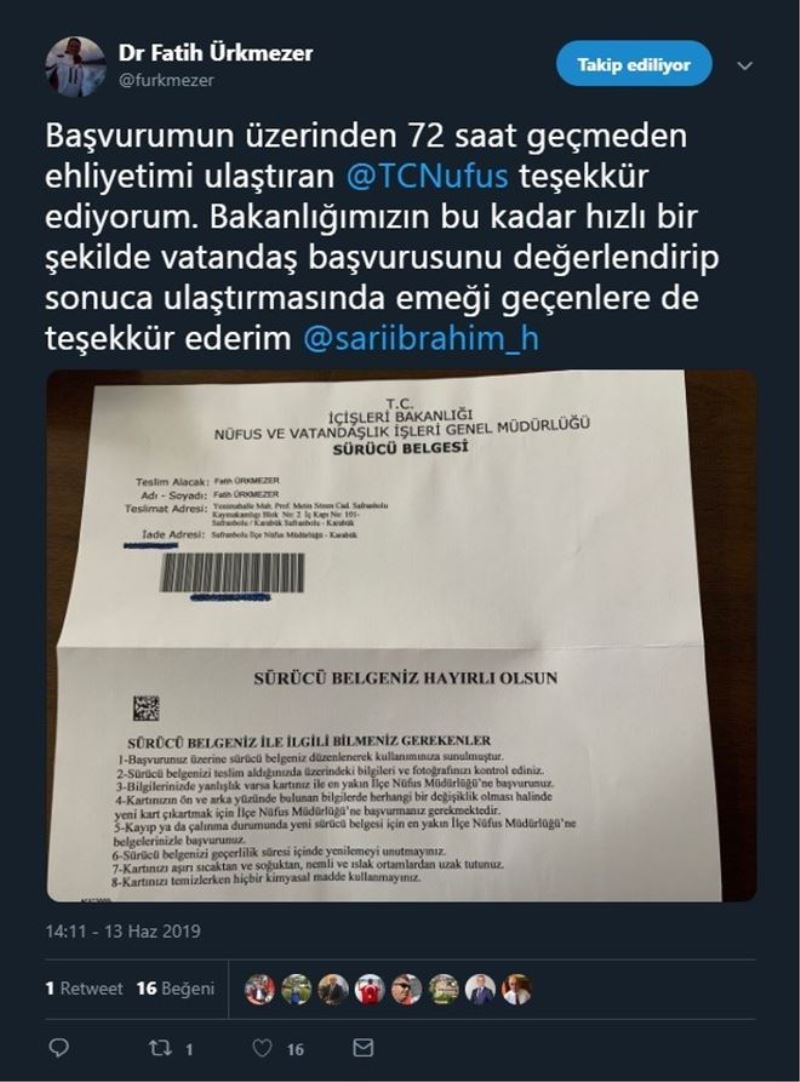Open the sixth liker avatar

443,989
